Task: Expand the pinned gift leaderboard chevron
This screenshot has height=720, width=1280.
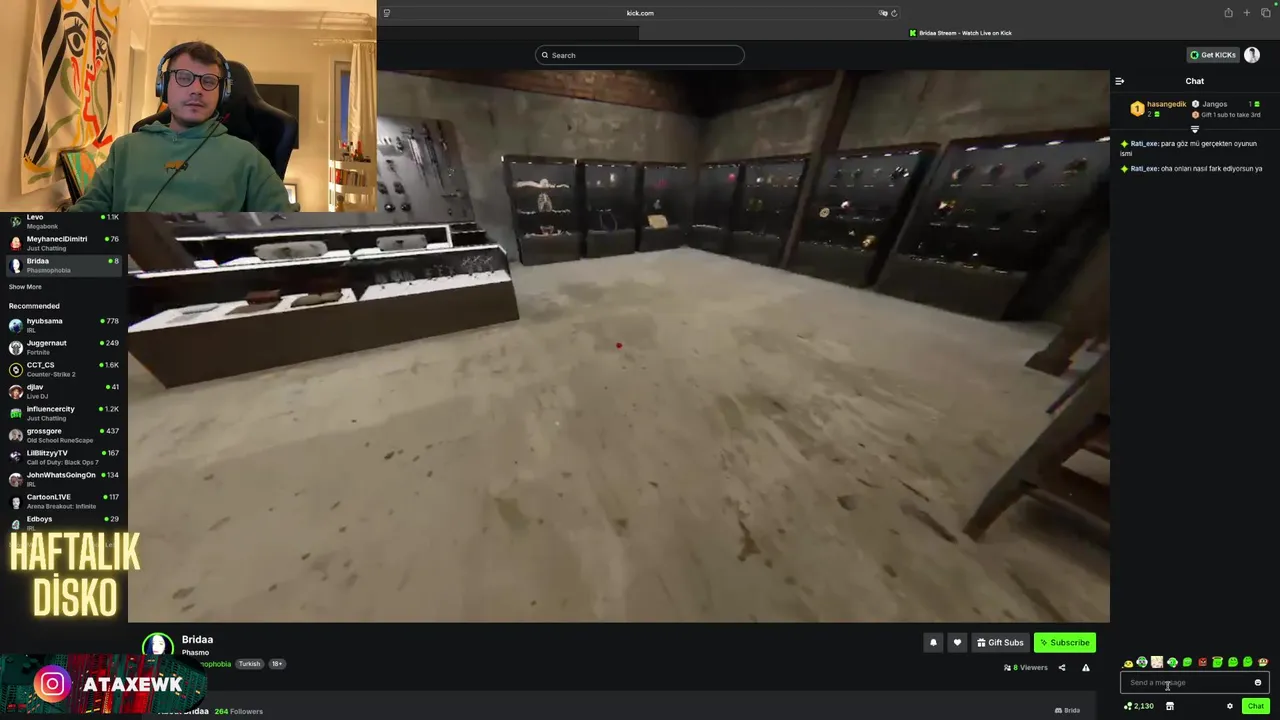Action: click(x=1195, y=129)
